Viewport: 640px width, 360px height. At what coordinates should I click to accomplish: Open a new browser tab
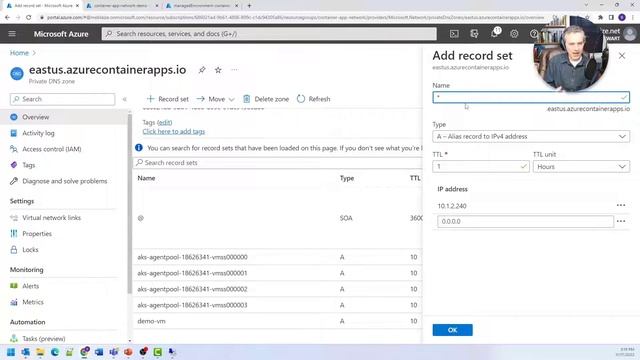pyautogui.click(x=249, y=6)
